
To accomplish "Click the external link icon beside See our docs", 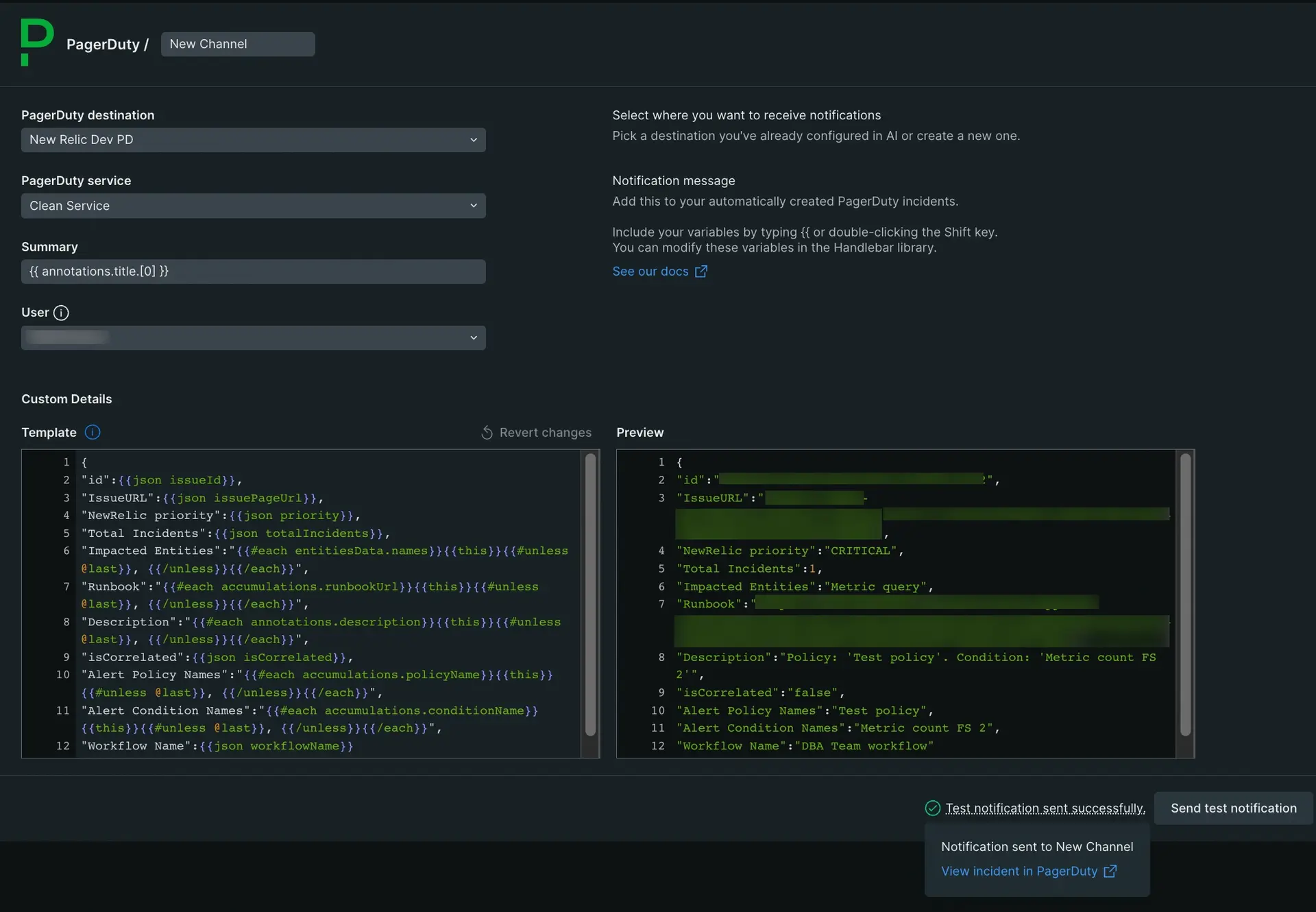I will coord(701,272).
